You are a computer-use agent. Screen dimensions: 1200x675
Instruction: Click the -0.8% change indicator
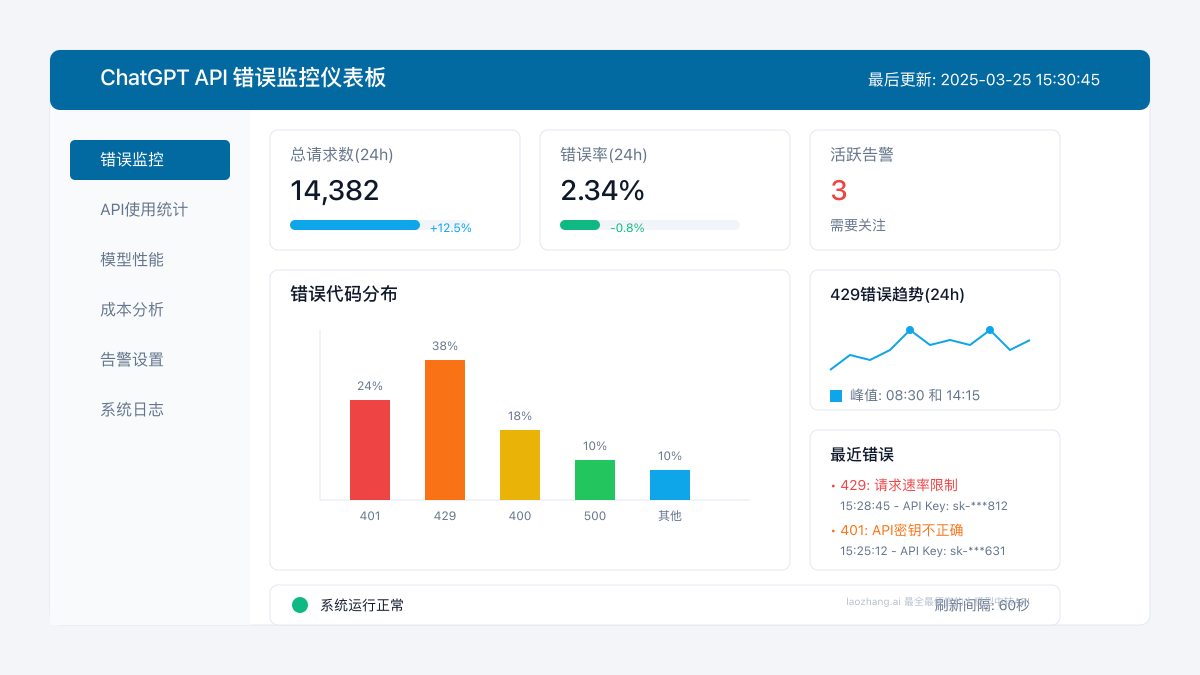[x=627, y=228]
